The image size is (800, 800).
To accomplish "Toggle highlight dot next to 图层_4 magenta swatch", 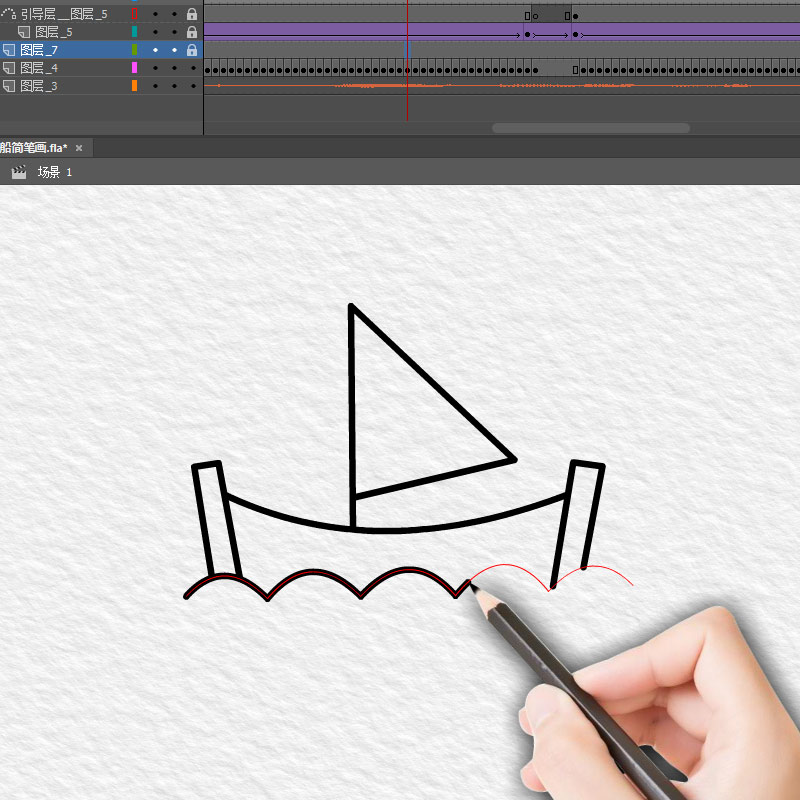I will coord(156,68).
